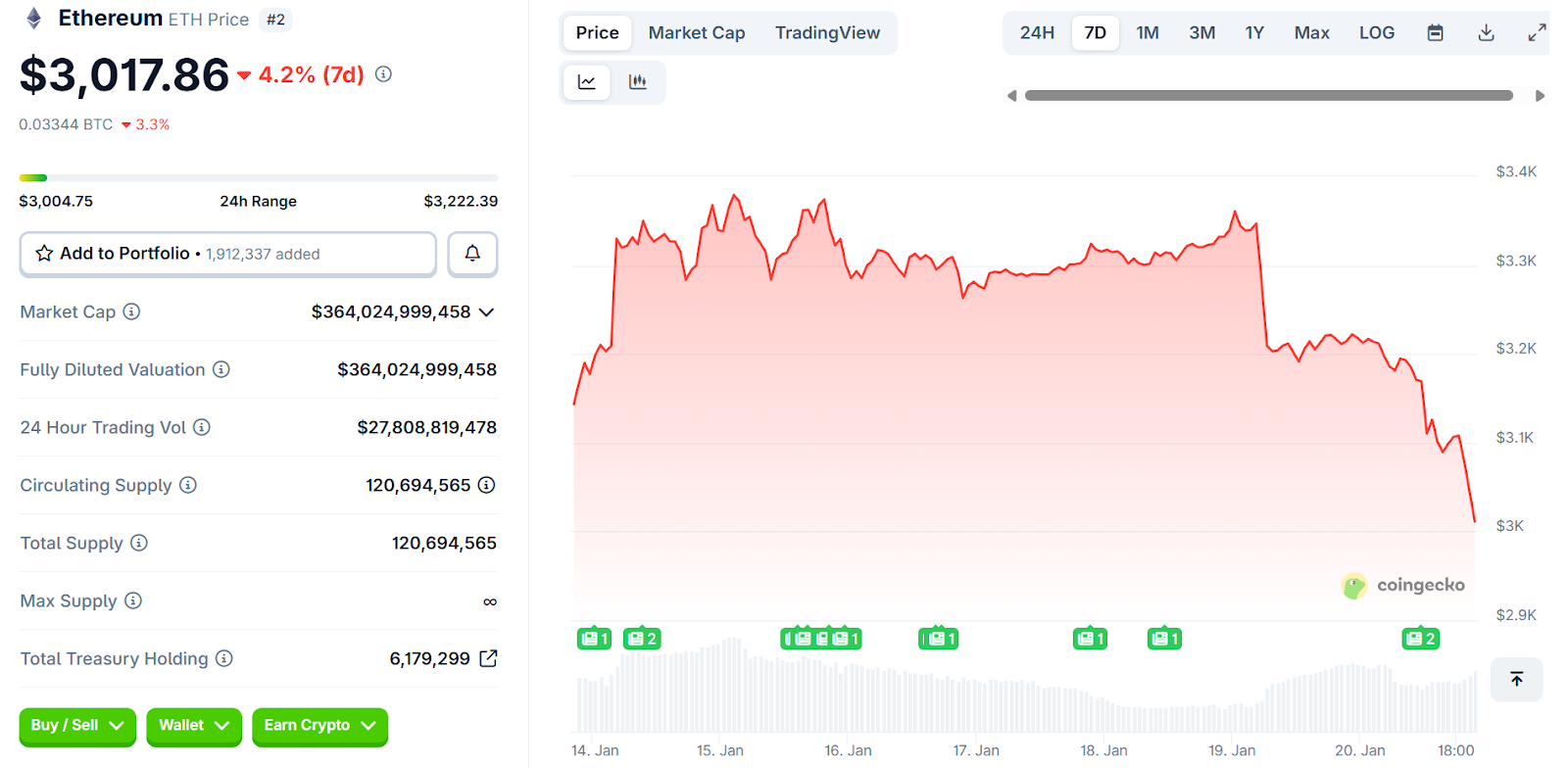This screenshot has width=1568, height=768.
Task: Open Total Treasury Holding external link
Action: tap(488, 658)
